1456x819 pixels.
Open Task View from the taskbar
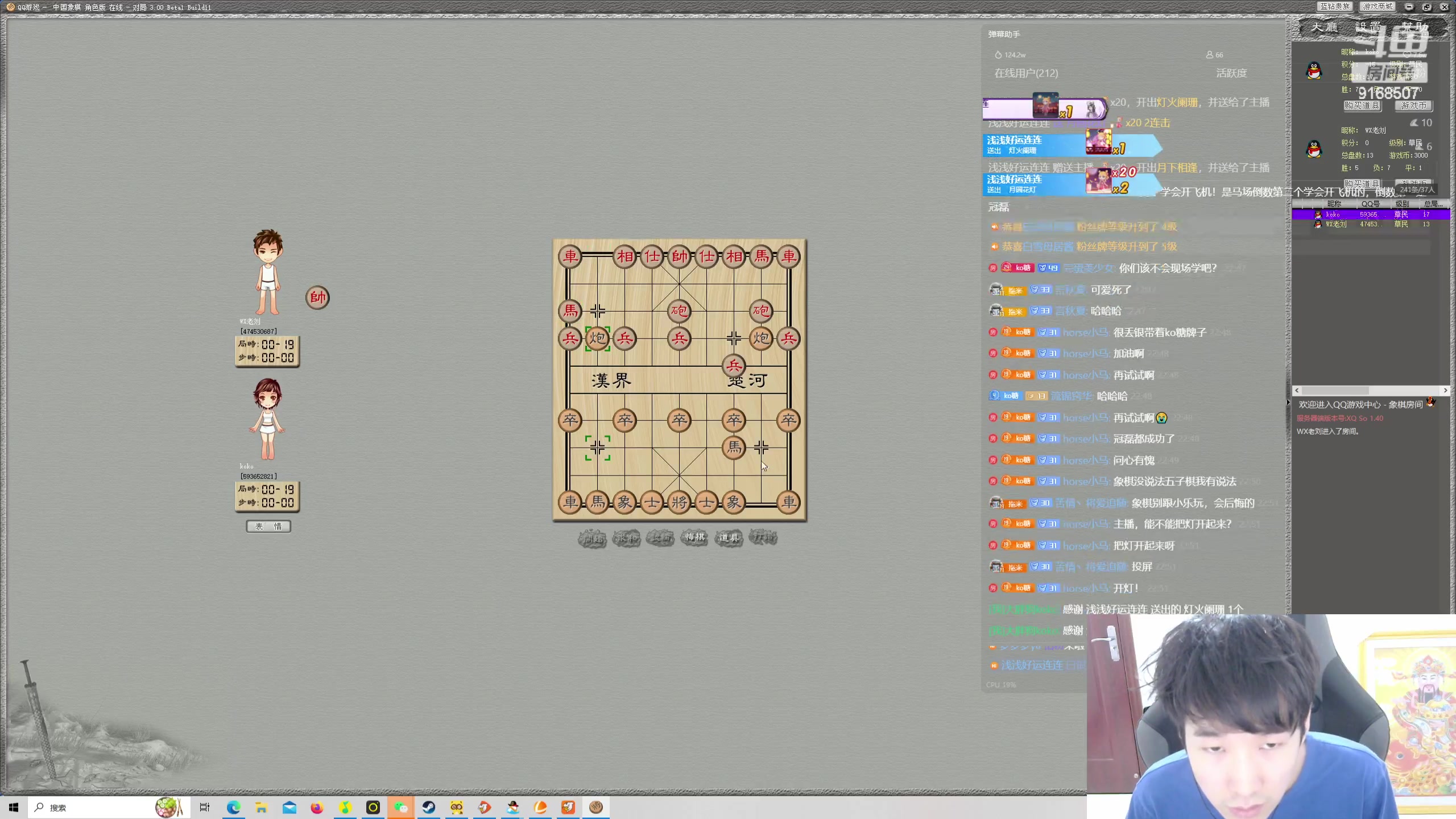click(x=205, y=808)
